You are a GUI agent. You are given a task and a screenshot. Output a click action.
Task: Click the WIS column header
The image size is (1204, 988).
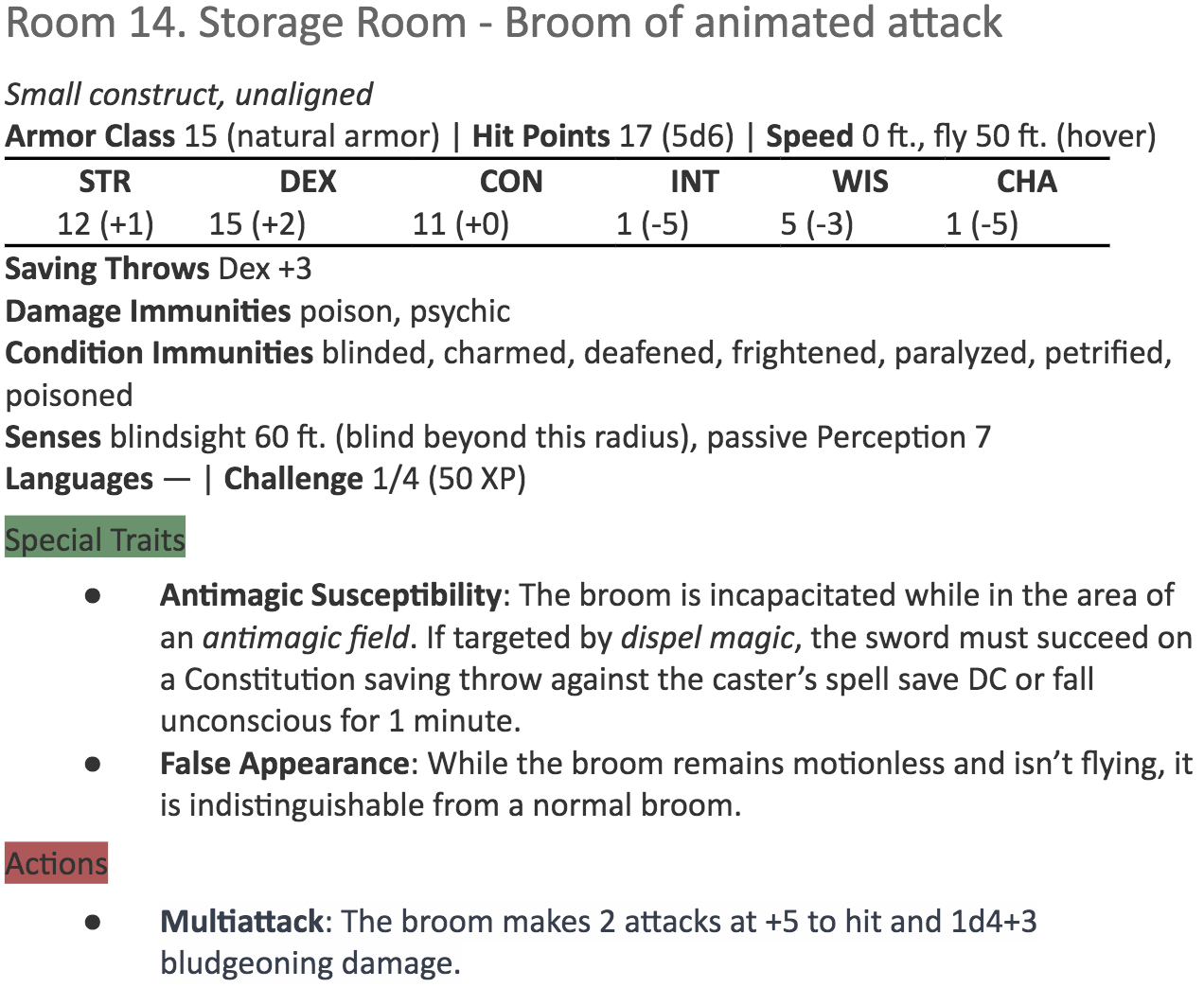[860, 182]
